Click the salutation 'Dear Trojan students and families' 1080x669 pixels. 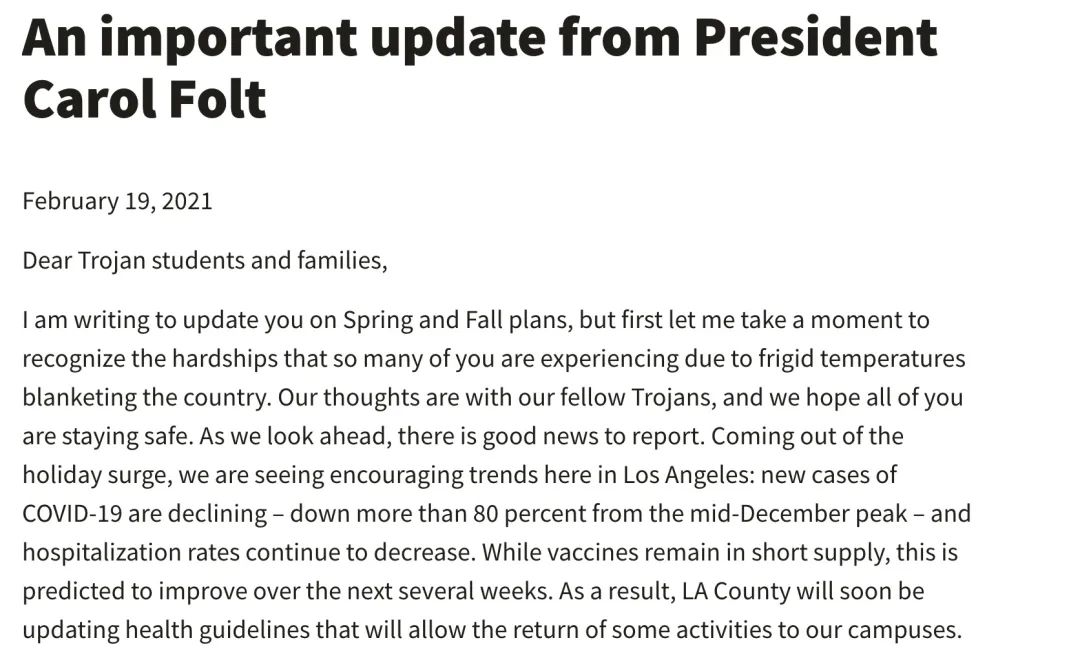[x=204, y=261]
